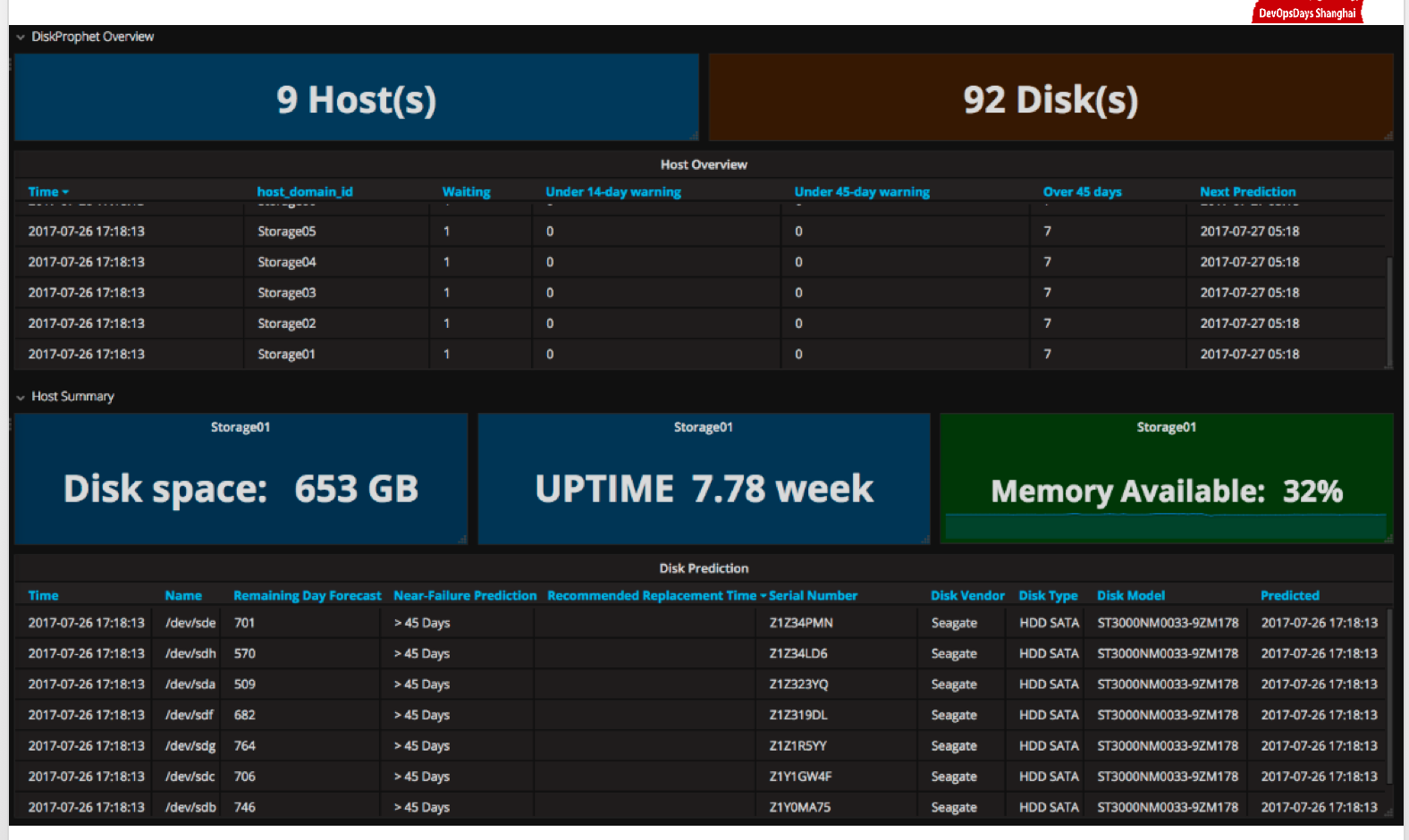This screenshot has height=840, width=1409.
Task: Sort by Near-Failure Prediction header
Action: (465, 595)
